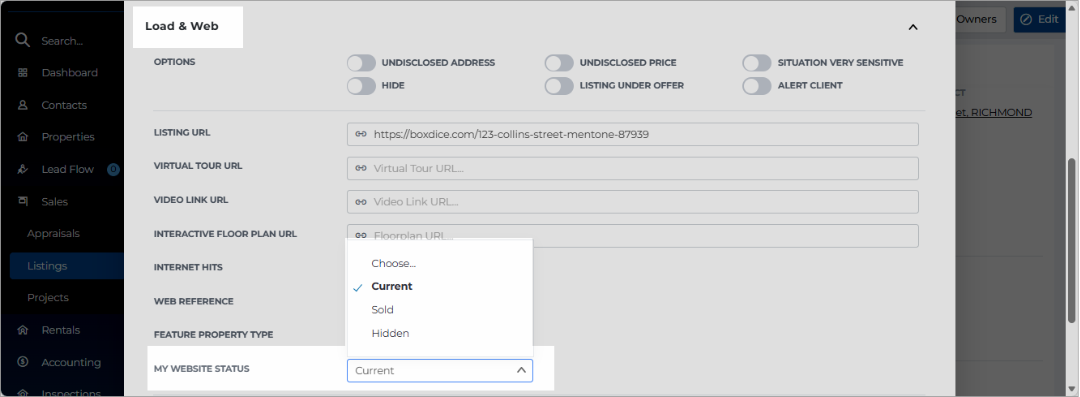Screen dimensions: 1080x397
Task: Click the pencil icon on Edit button
Action: tap(1026, 19)
